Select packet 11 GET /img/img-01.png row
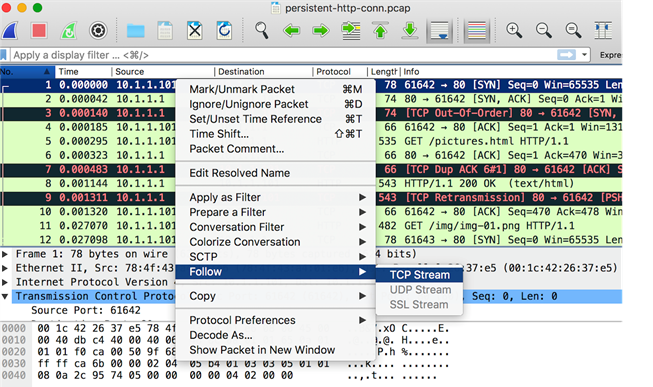Viewport: 653px width, 387px height. (311, 226)
